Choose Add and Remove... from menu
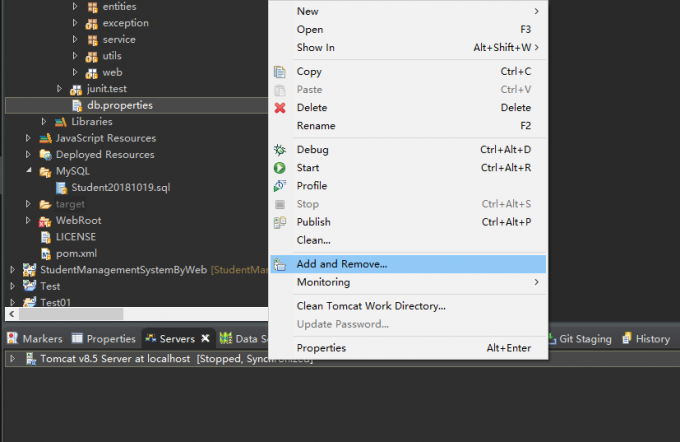The image size is (680, 442). [x=341, y=264]
